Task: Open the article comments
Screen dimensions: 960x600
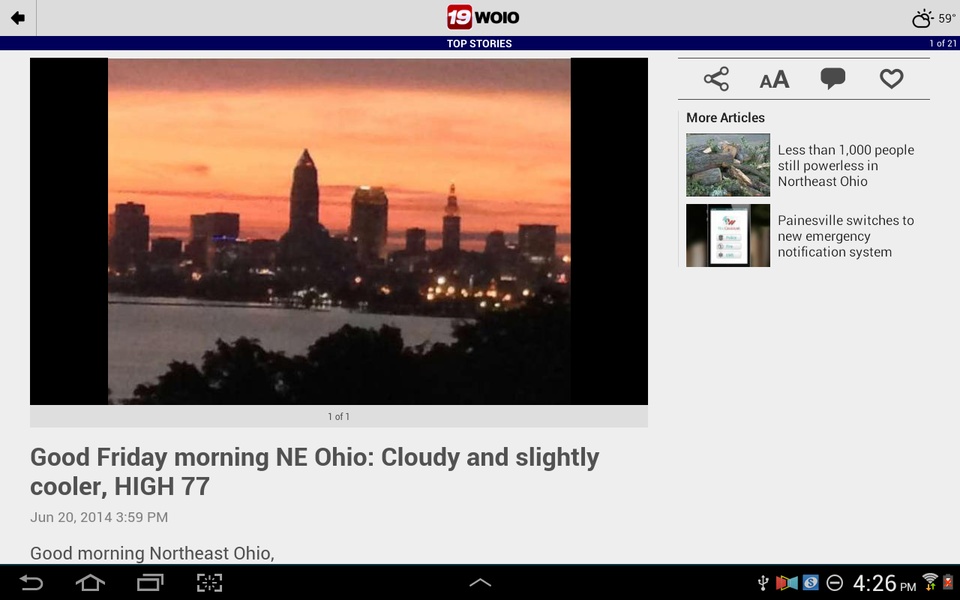Action: pos(833,78)
